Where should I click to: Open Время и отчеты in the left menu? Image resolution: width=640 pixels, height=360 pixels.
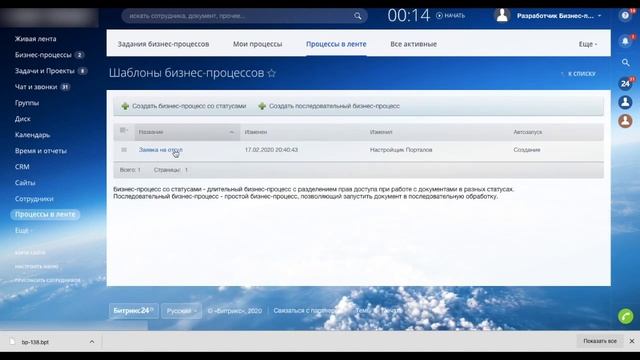point(41,151)
